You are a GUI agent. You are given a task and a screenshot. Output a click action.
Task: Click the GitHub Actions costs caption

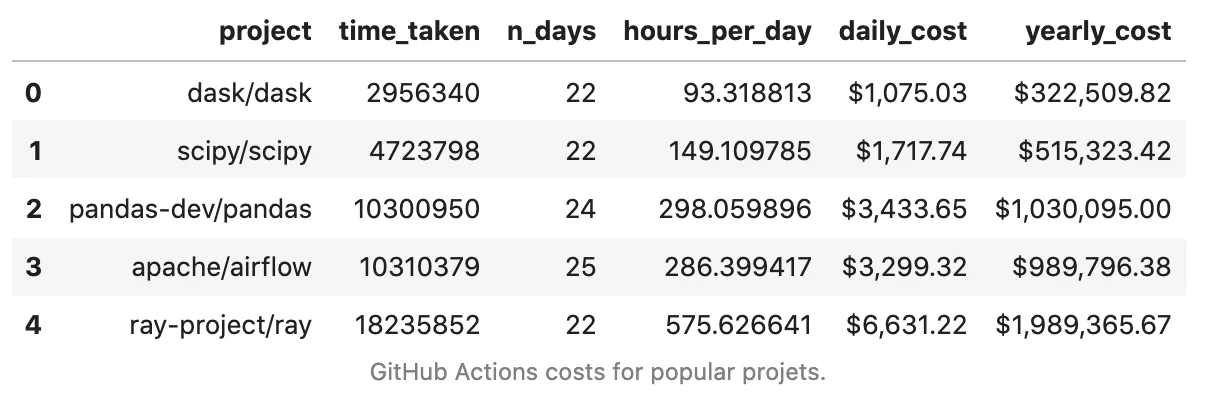tap(598, 374)
